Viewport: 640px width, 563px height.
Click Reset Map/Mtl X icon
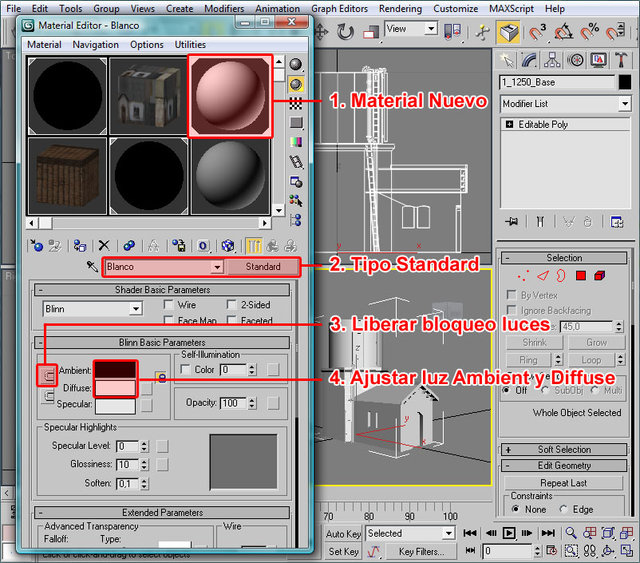104,245
